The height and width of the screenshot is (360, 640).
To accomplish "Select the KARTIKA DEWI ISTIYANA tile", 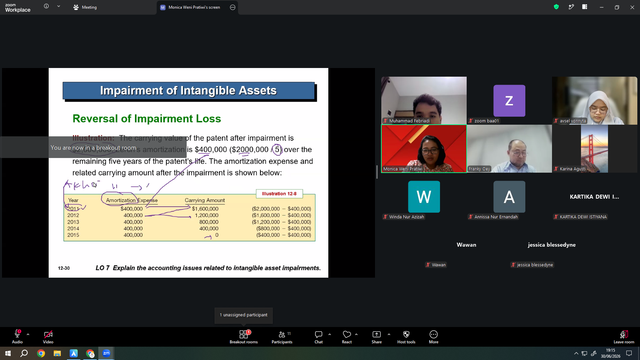I will [594, 197].
